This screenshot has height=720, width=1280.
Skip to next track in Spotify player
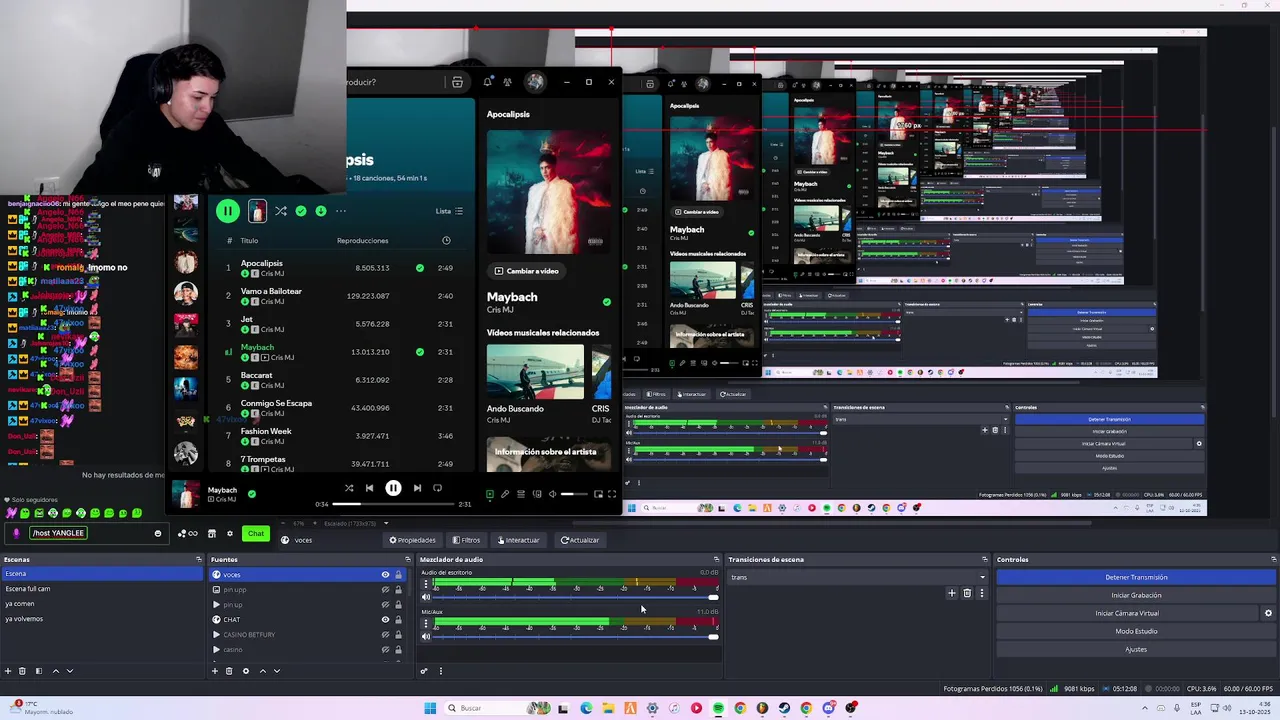point(417,488)
